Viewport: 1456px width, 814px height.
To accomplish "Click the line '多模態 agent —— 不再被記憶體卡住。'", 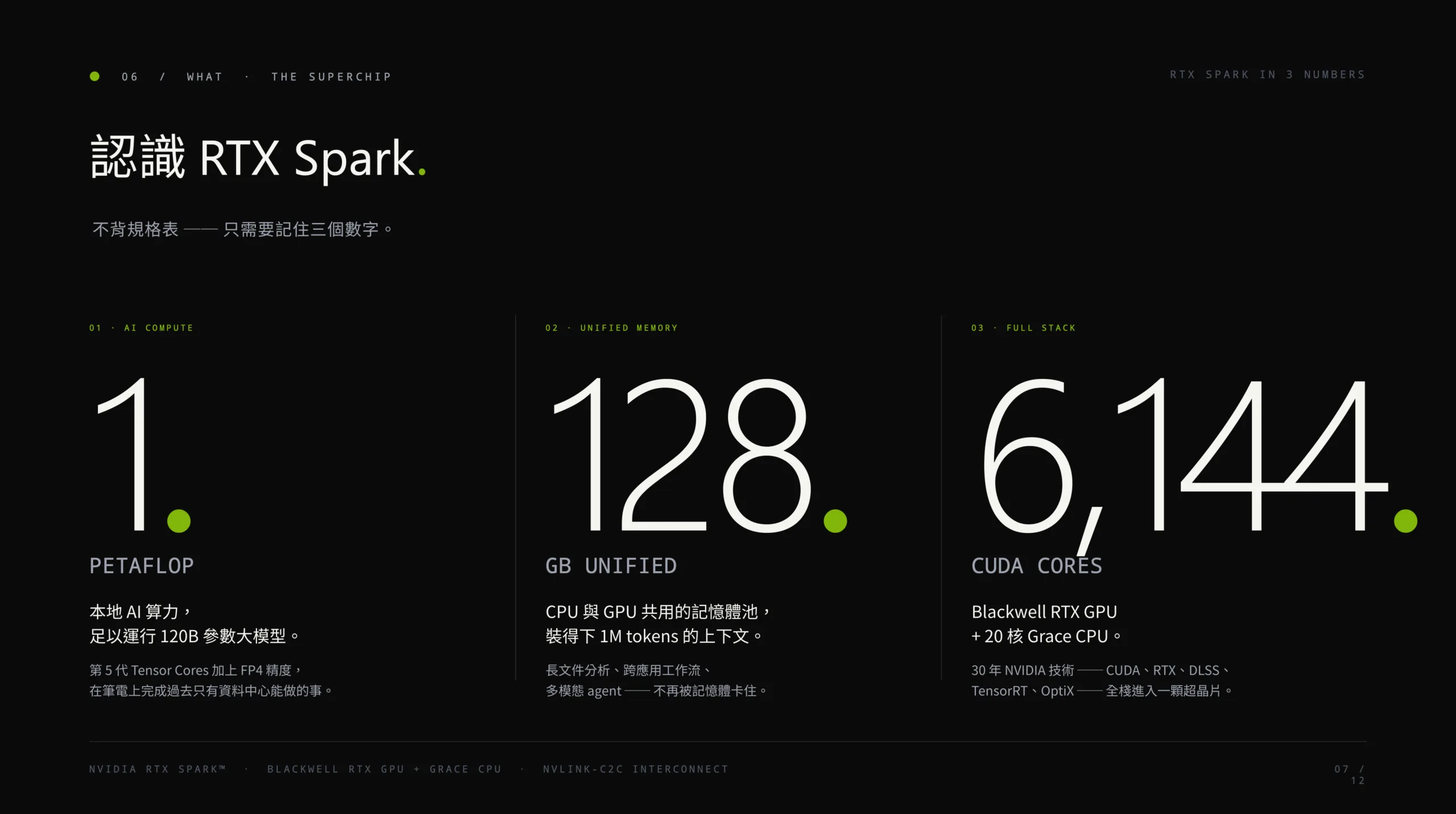I will (656, 691).
